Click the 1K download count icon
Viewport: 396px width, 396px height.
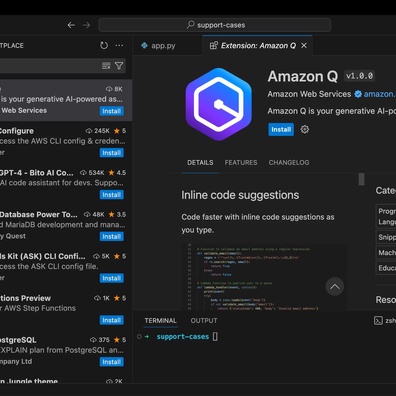97,298
